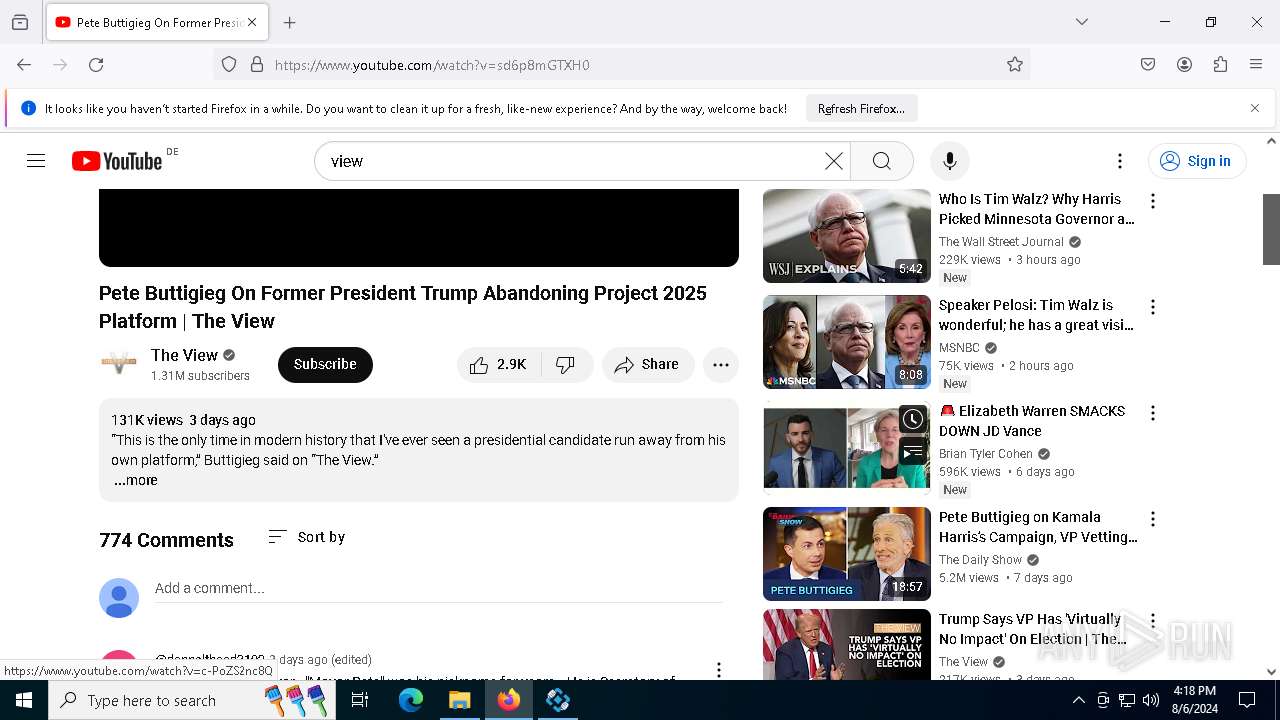Open the Sort by comments dropdown
The image size is (1280, 720).
click(x=307, y=537)
